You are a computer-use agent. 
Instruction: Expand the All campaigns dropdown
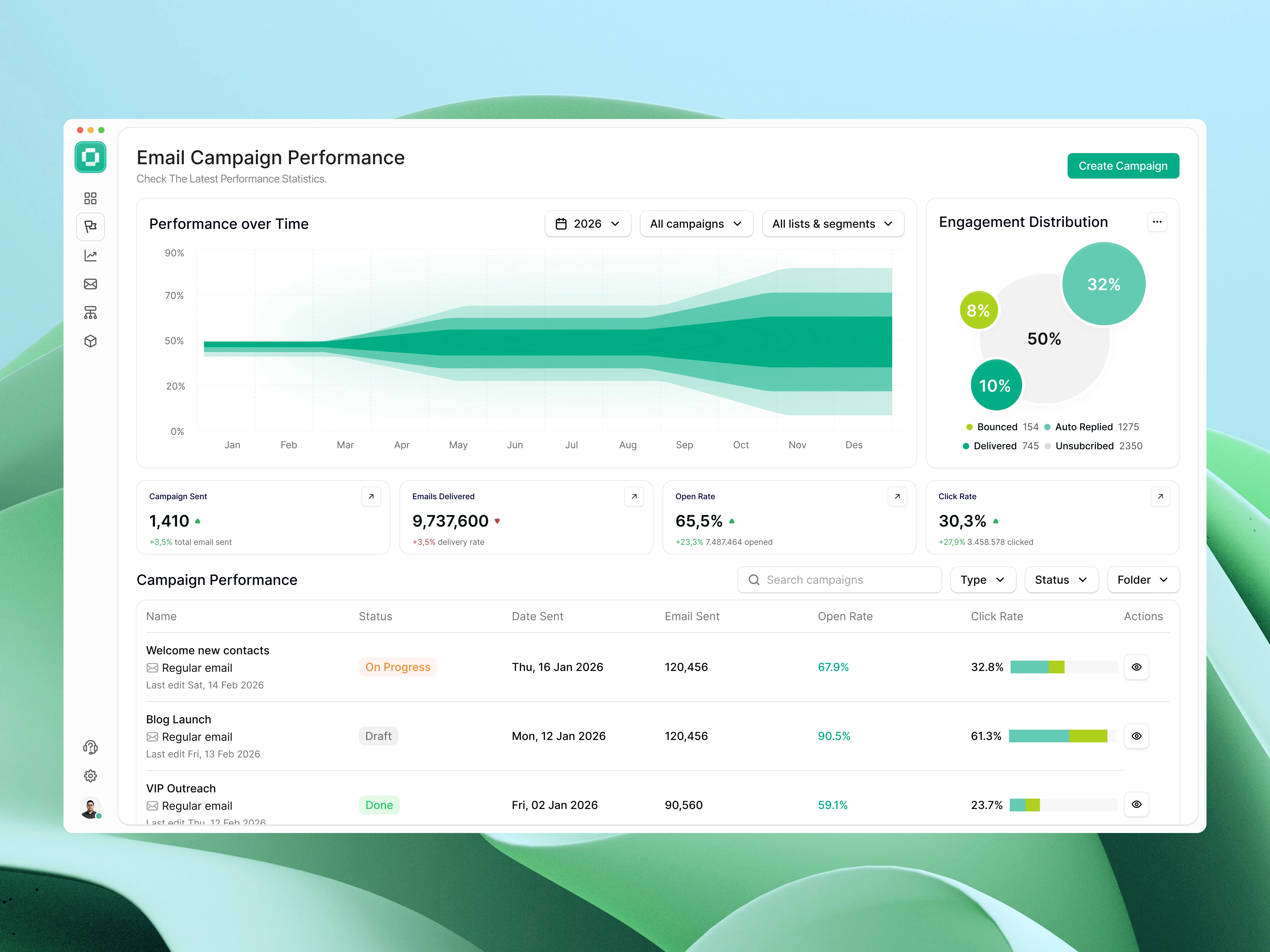click(x=696, y=224)
